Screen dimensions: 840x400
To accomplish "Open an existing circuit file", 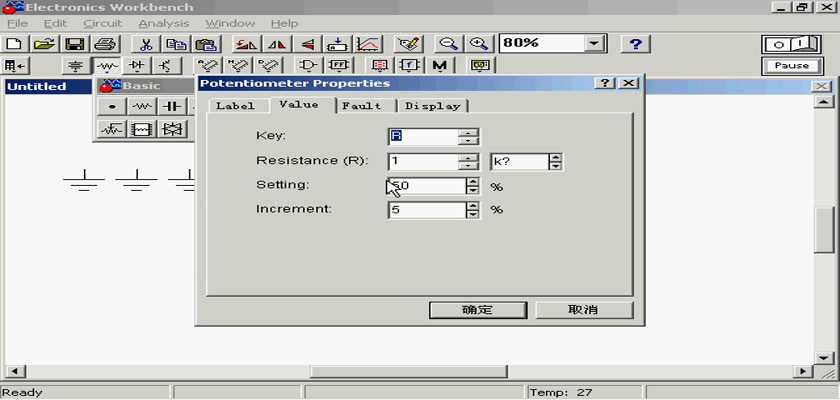I will (45, 44).
